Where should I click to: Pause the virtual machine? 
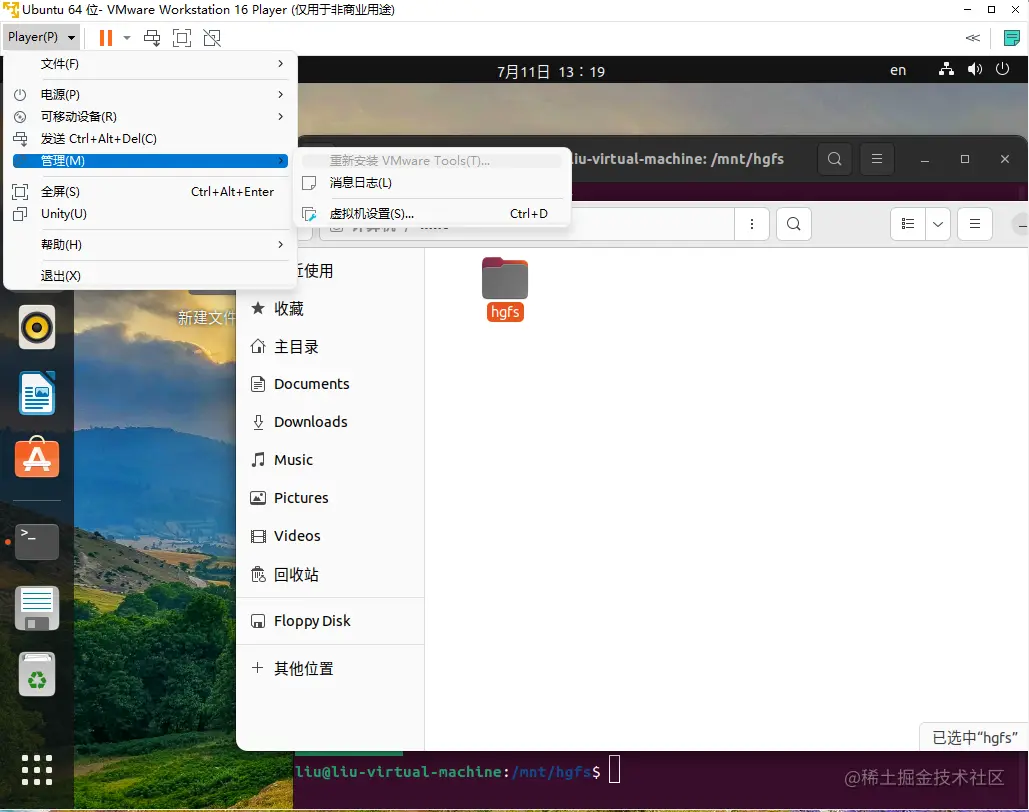click(x=106, y=38)
